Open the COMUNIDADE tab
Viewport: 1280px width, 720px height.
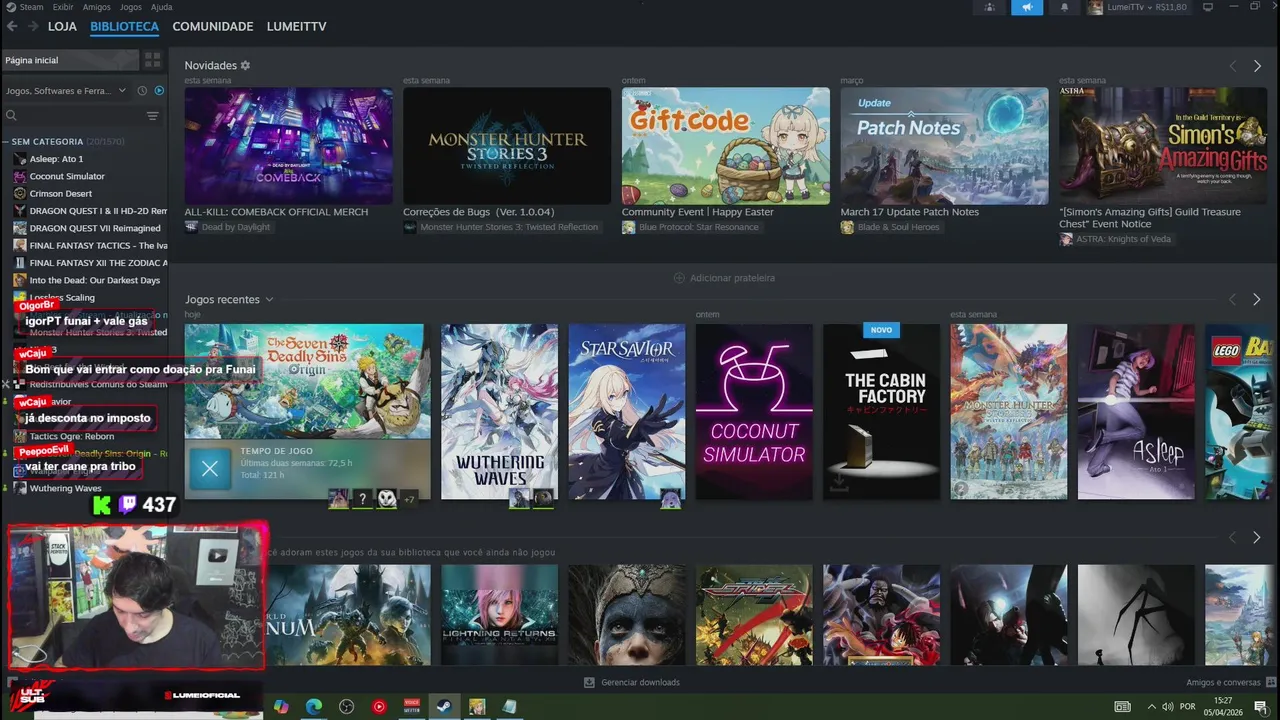[x=213, y=26]
